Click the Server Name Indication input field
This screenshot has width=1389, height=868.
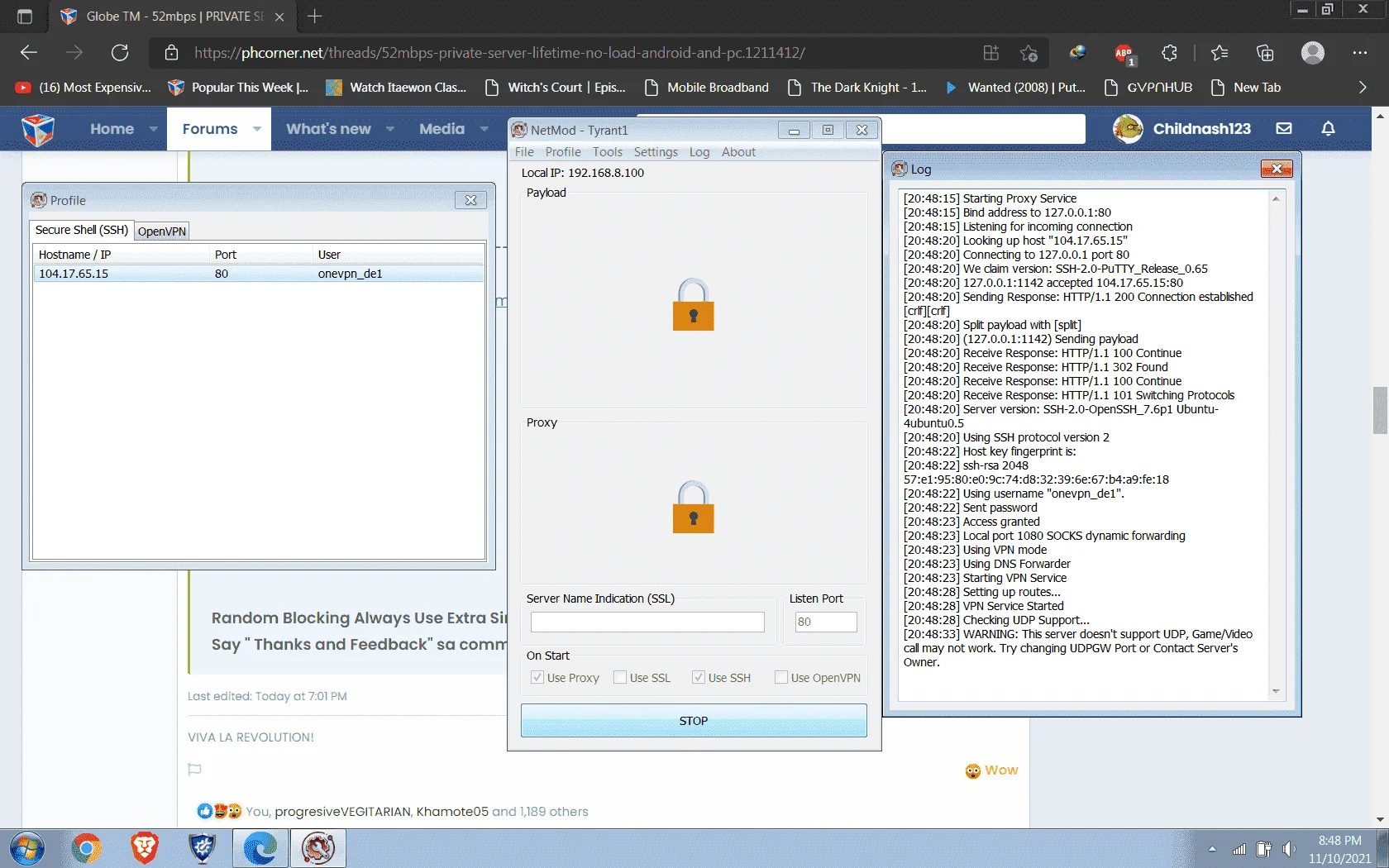(x=647, y=622)
